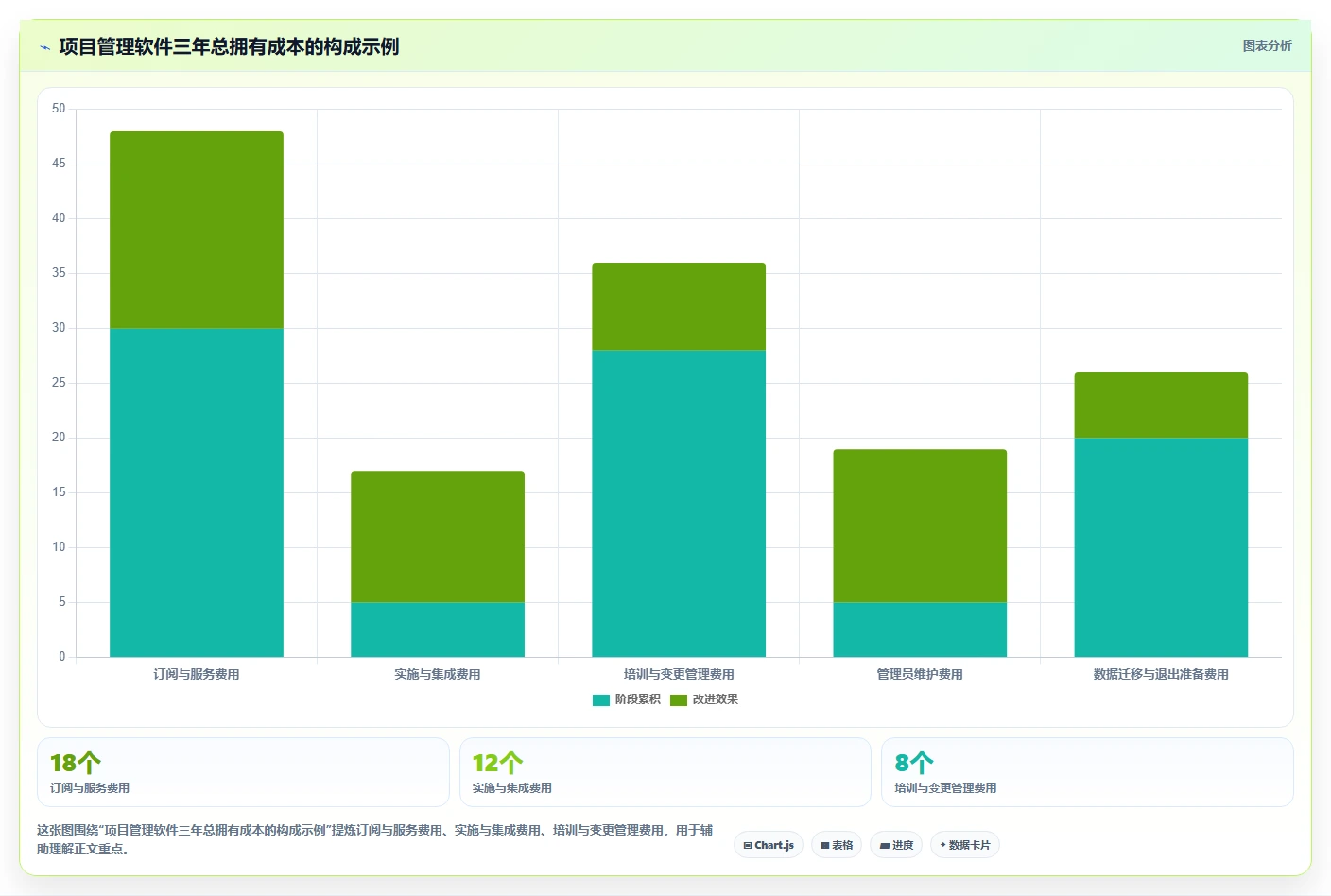1331x896 pixels.
Task: Click the teal segment of 实施与集成费用 bar
Action: pyautogui.click(x=438, y=629)
